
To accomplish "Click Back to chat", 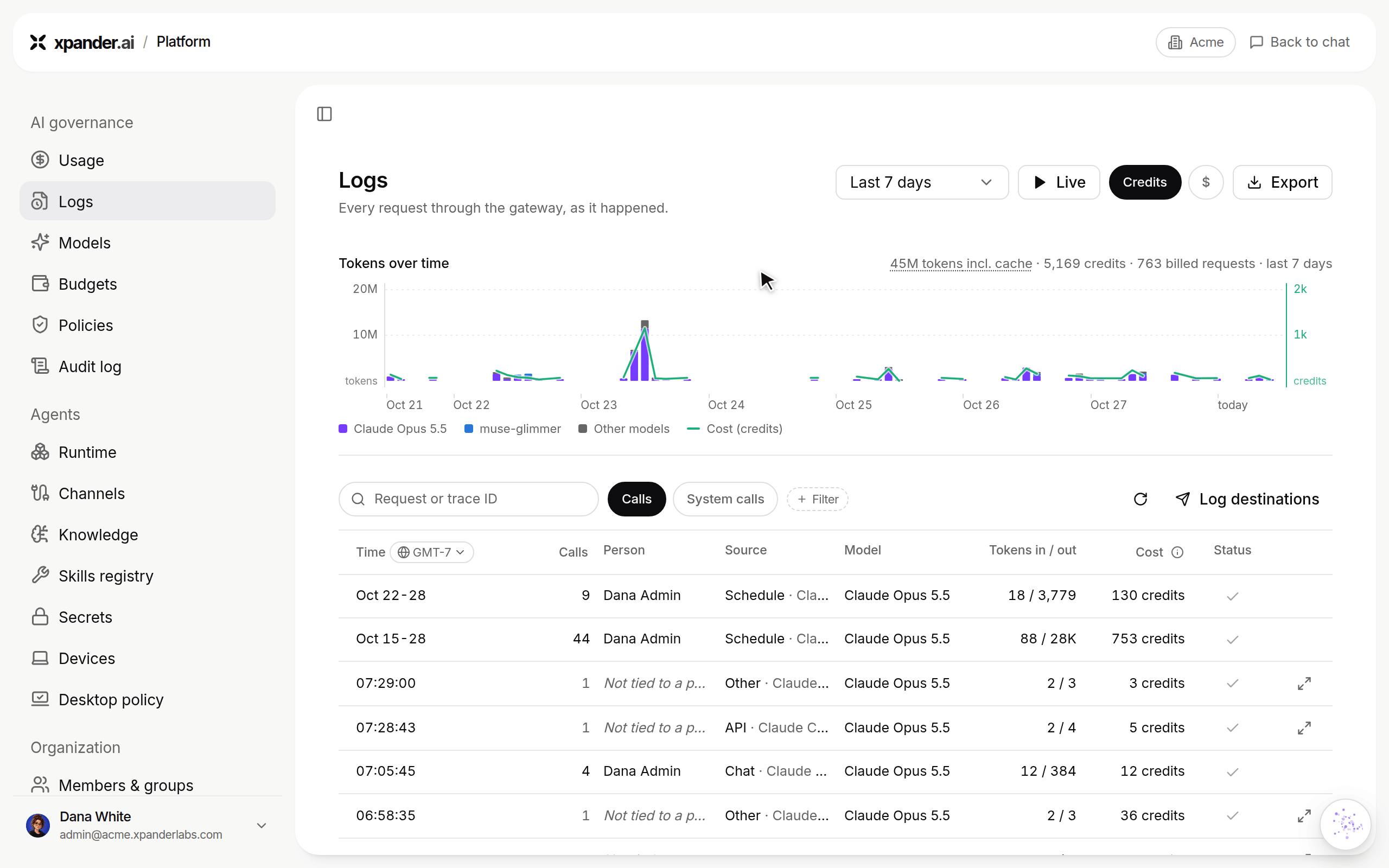I will point(1299,42).
